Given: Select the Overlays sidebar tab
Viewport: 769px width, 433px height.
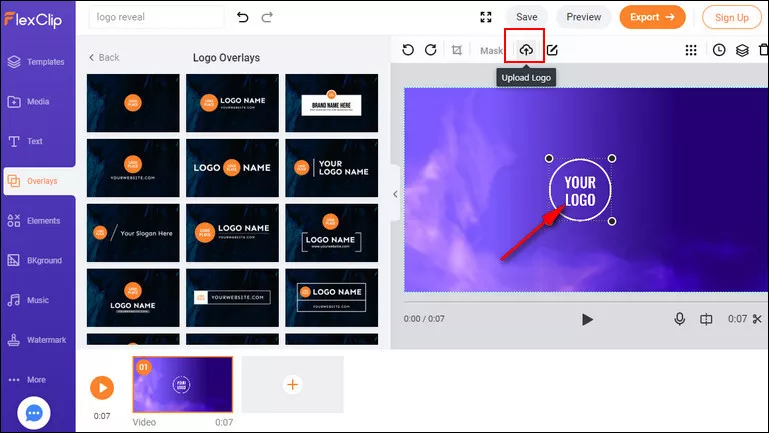Looking at the screenshot, I should pyautogui.click(x=39, y=181).
